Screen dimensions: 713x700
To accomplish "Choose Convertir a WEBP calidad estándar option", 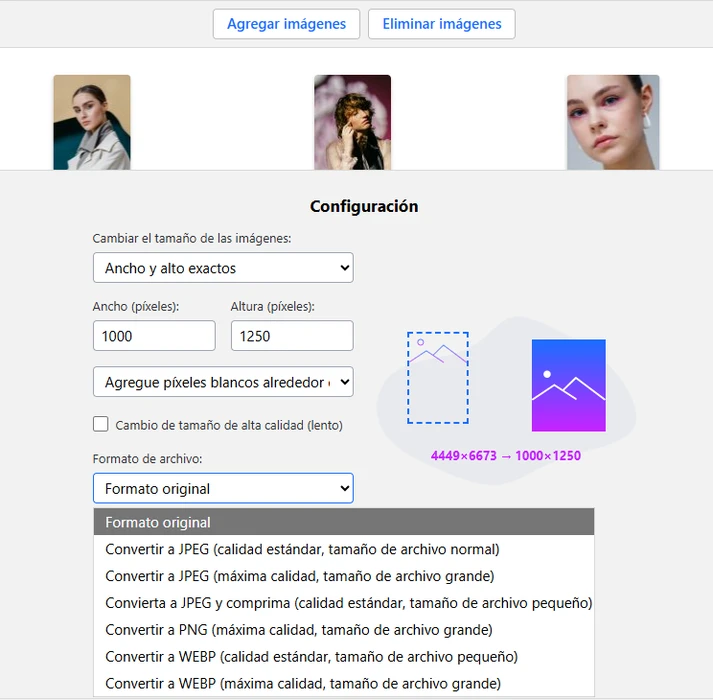I will [344, 656].
